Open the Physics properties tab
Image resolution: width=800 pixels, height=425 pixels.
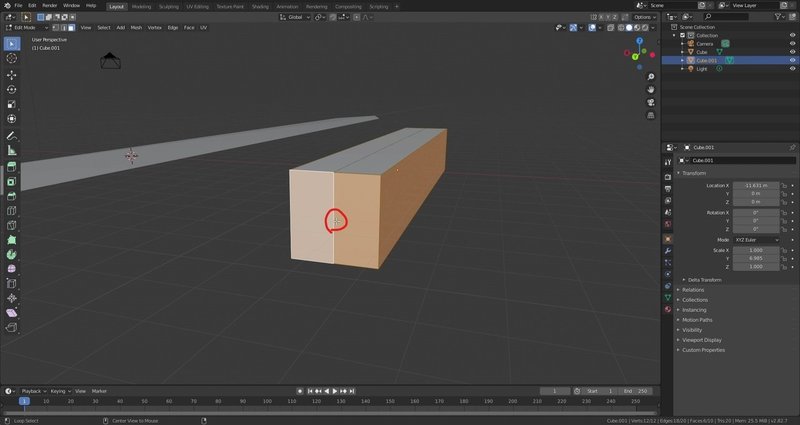pos(668,274)
